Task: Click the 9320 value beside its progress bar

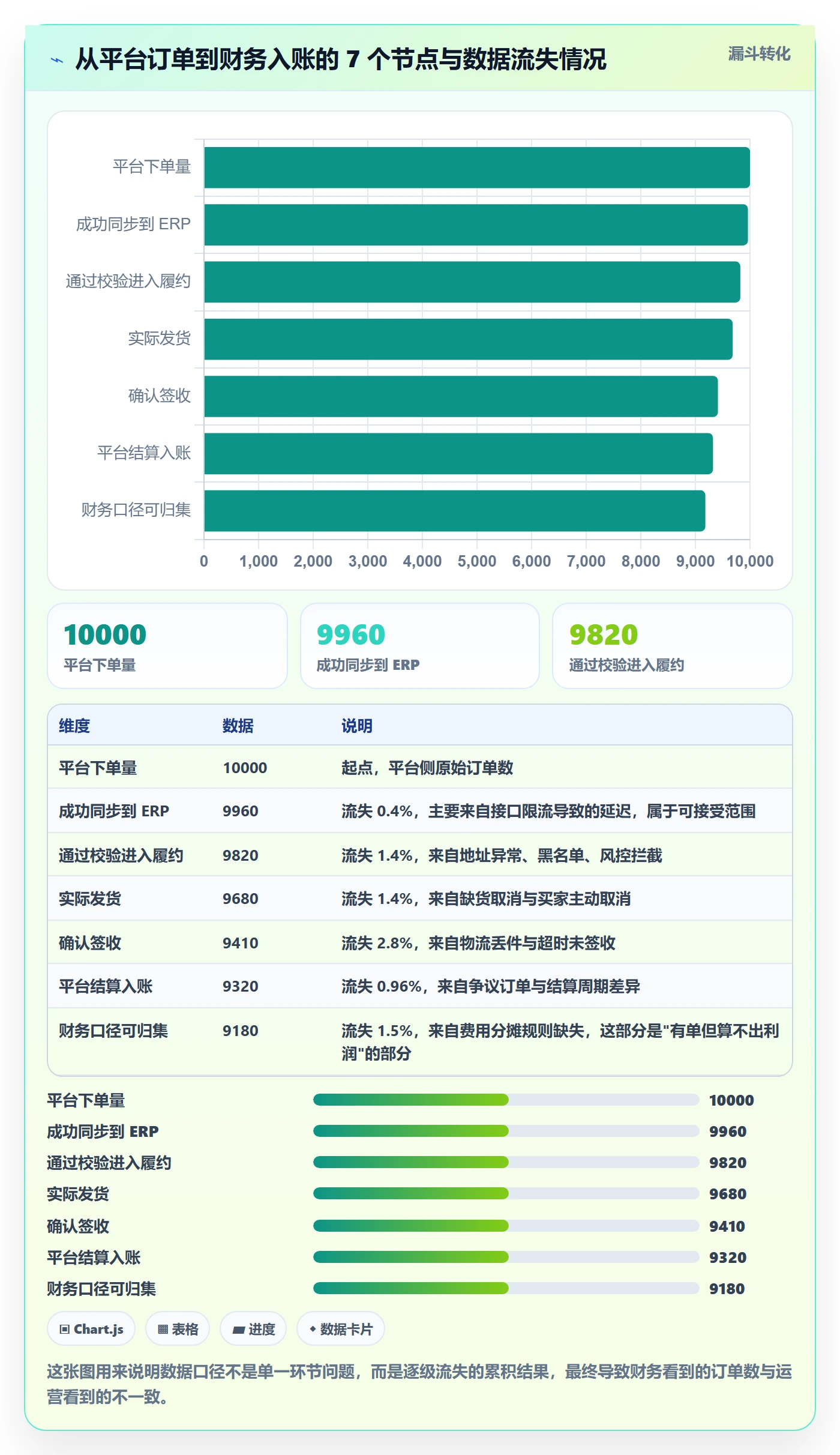Action: (x=728, y=1257)
